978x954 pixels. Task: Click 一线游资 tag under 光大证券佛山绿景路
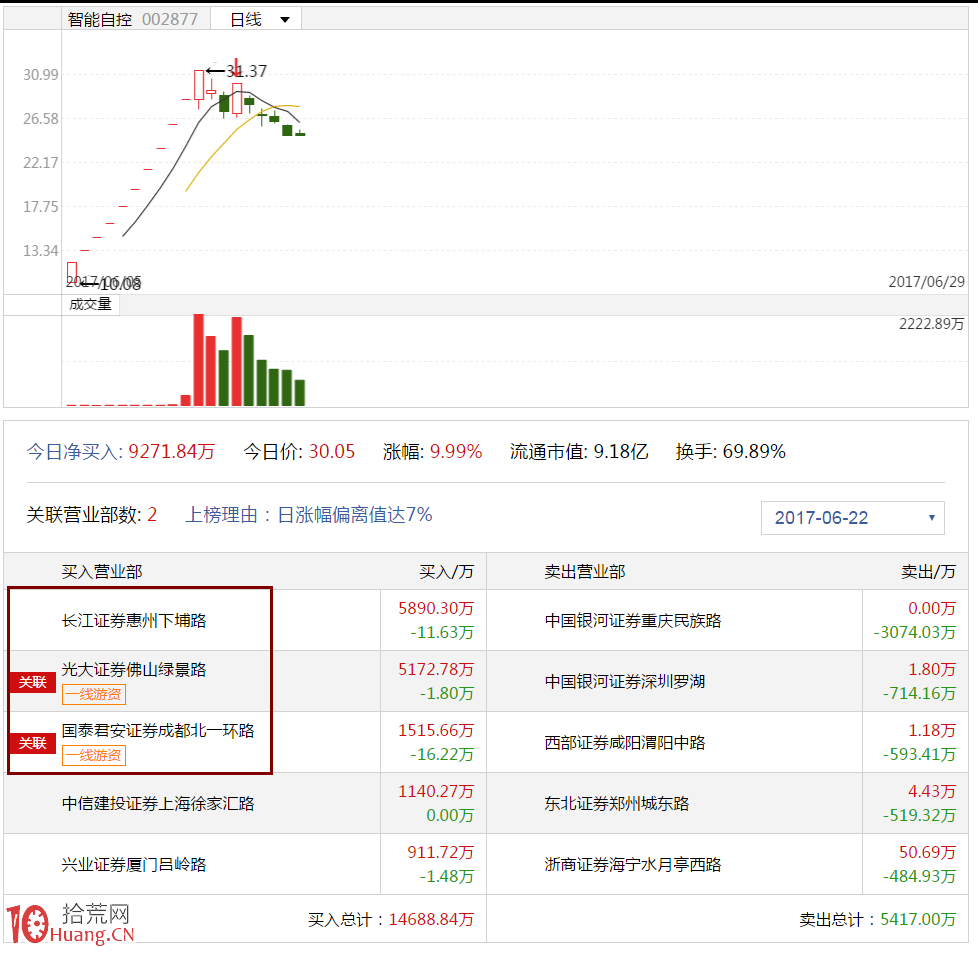94,695
